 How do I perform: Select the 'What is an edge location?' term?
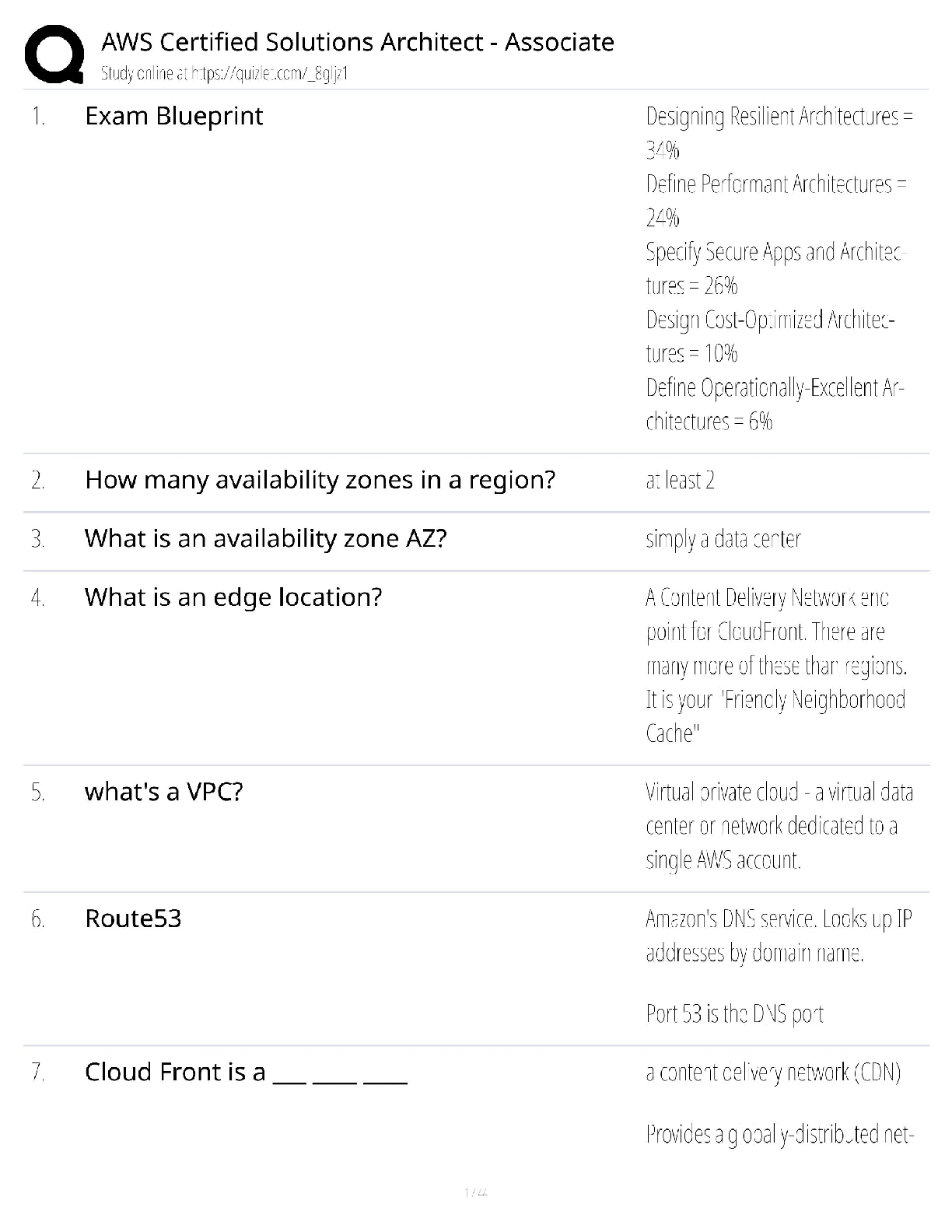click(233, 597)
